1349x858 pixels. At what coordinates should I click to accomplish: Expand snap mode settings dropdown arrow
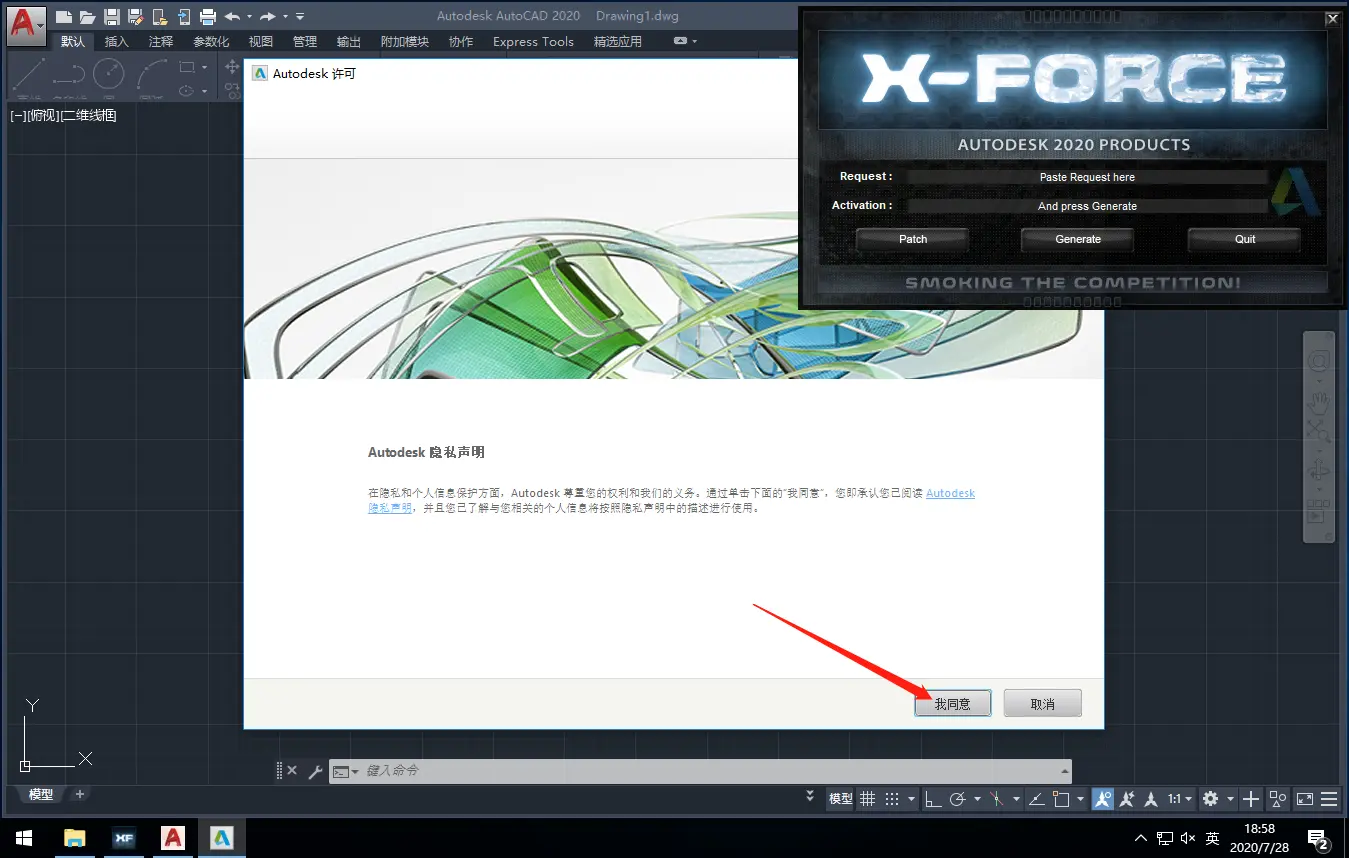pos(912,799)
